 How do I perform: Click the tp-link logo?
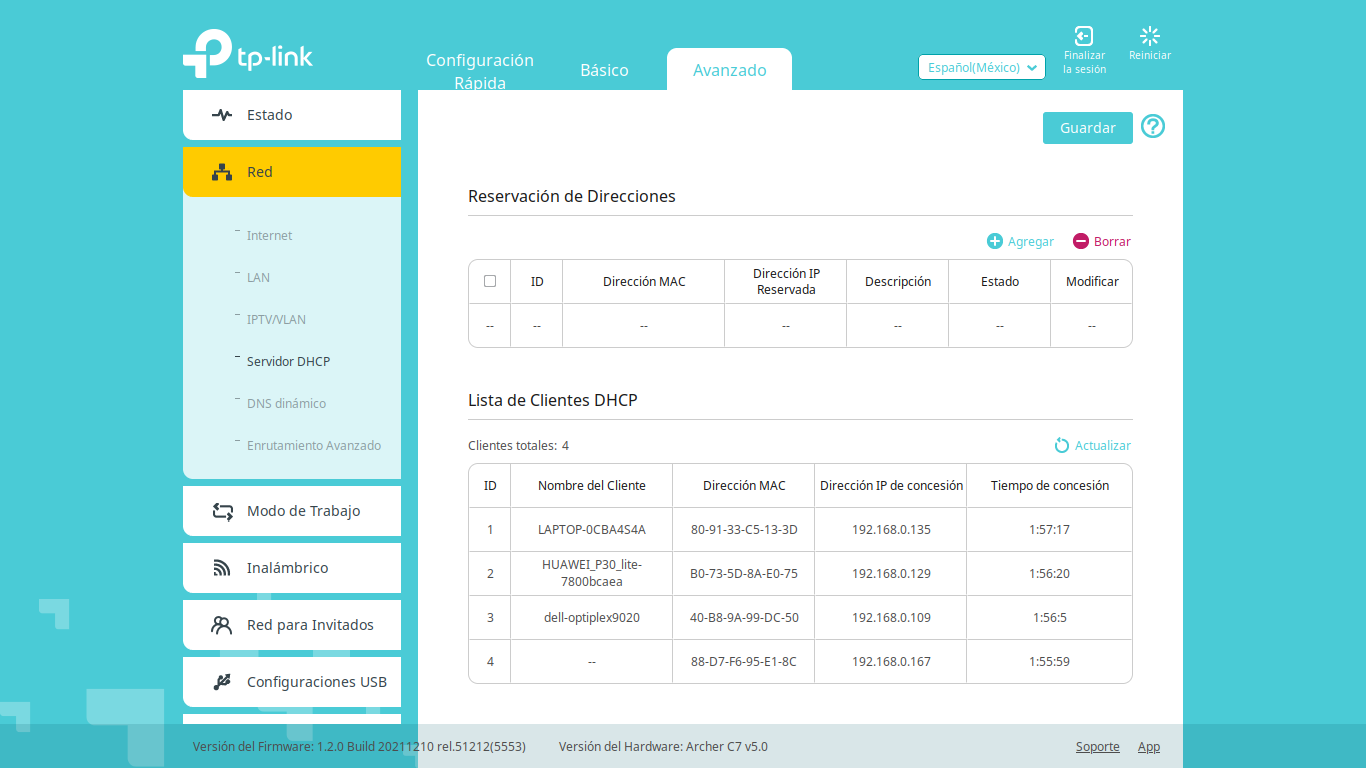pyautogui.click(x=247, y=54)
